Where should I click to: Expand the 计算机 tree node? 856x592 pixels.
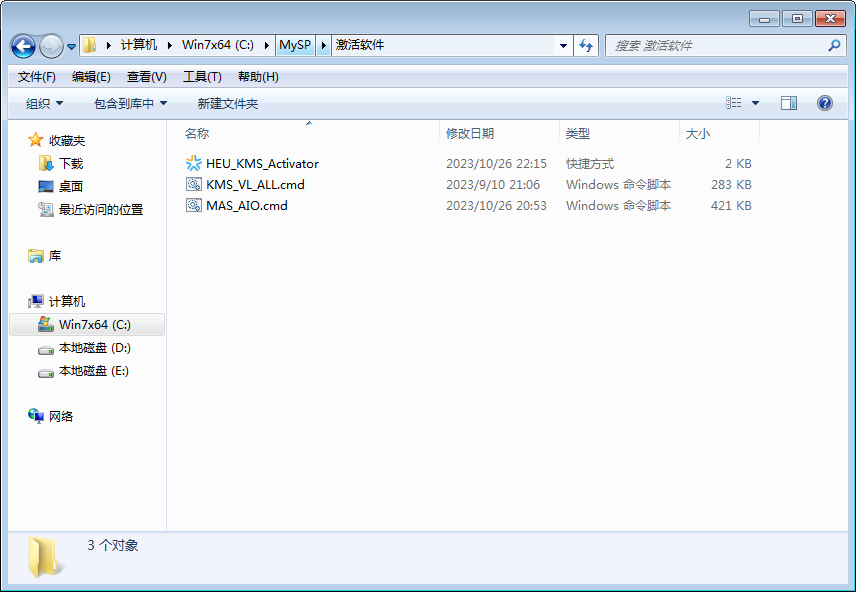click(x=17, y=300)
